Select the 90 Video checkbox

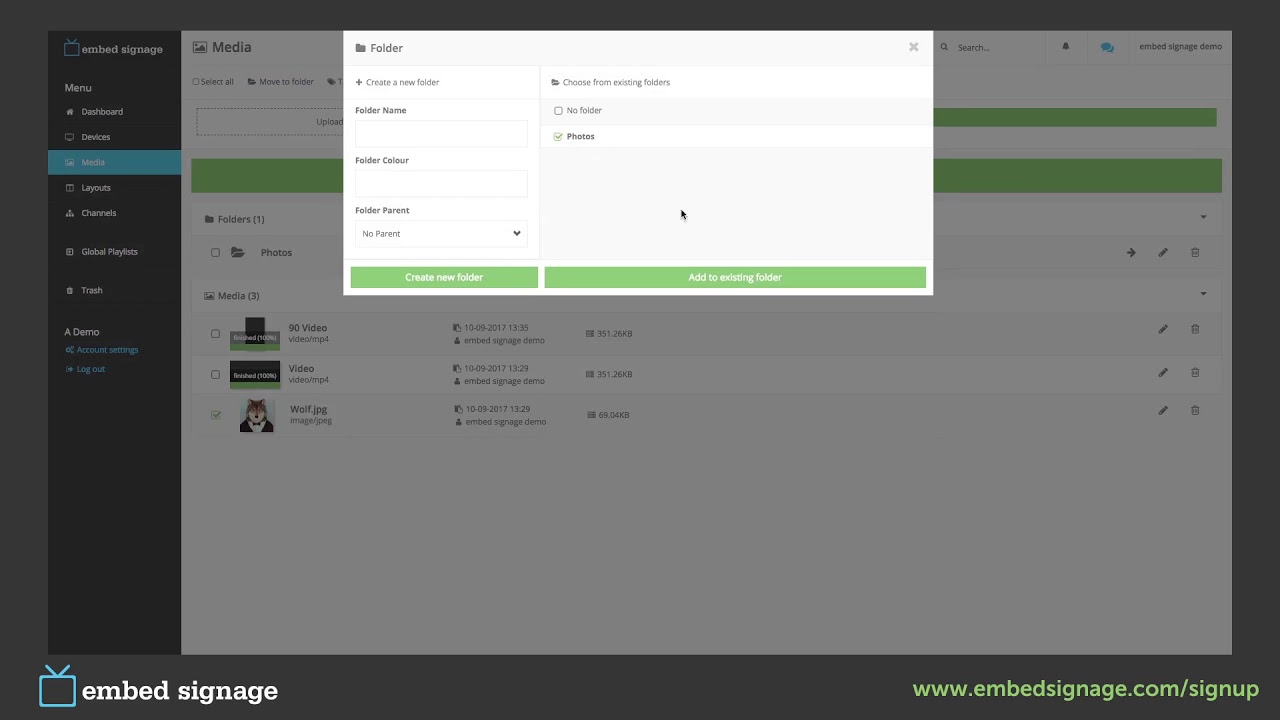tap(215, 334)
